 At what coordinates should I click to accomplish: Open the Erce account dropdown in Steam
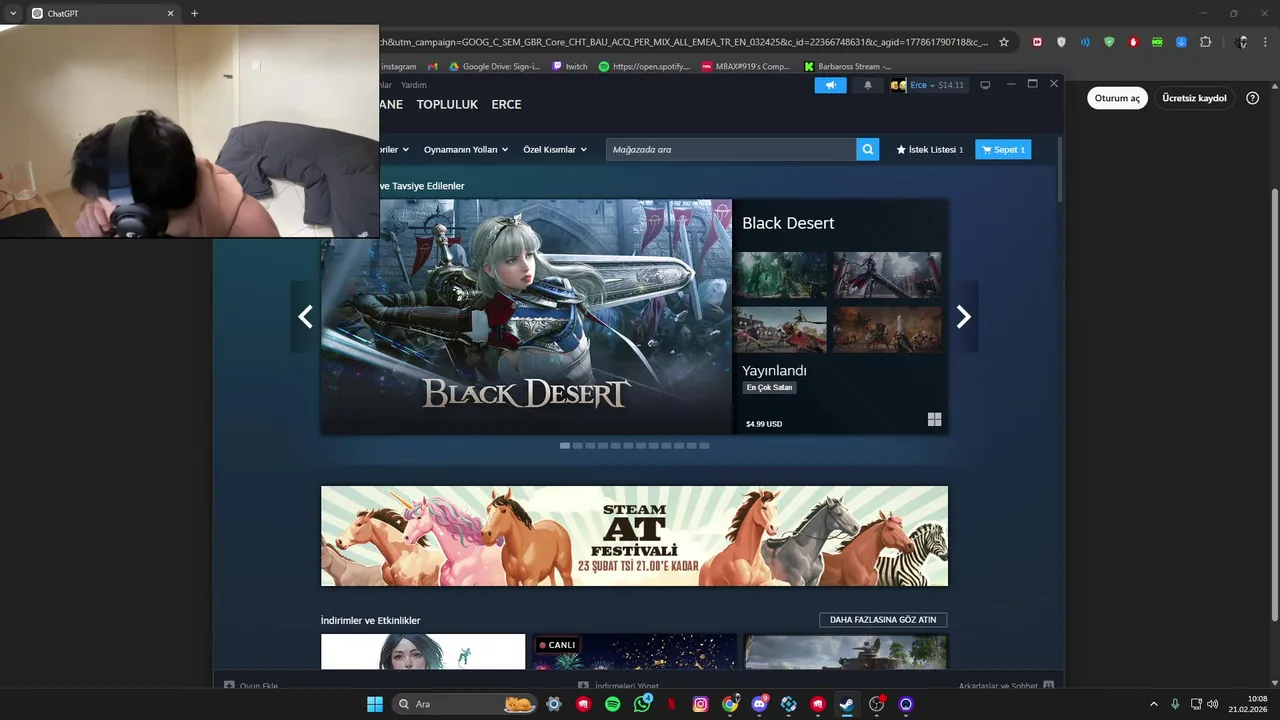click(x=928, y=85)
